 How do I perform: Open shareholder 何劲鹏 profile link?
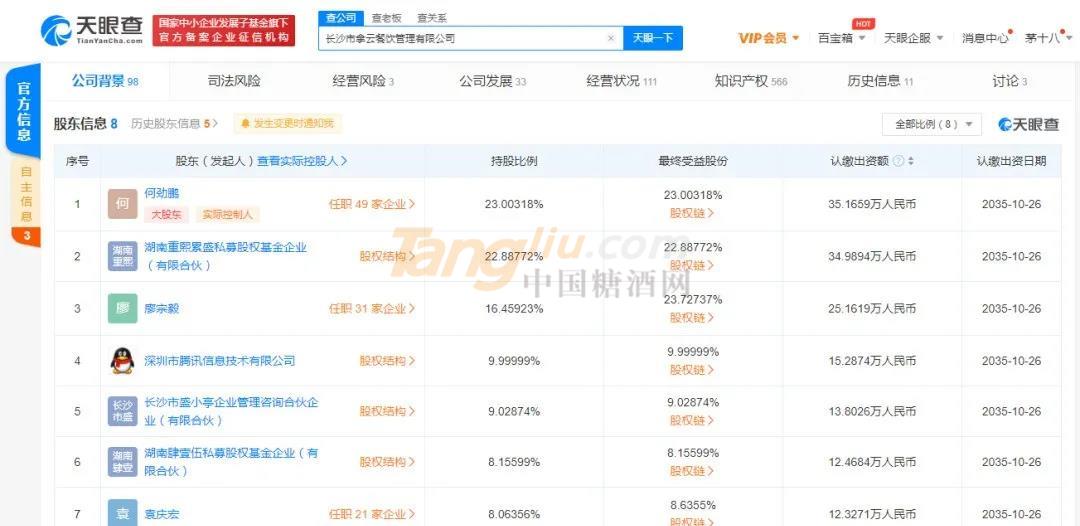(x=161, y=193)
